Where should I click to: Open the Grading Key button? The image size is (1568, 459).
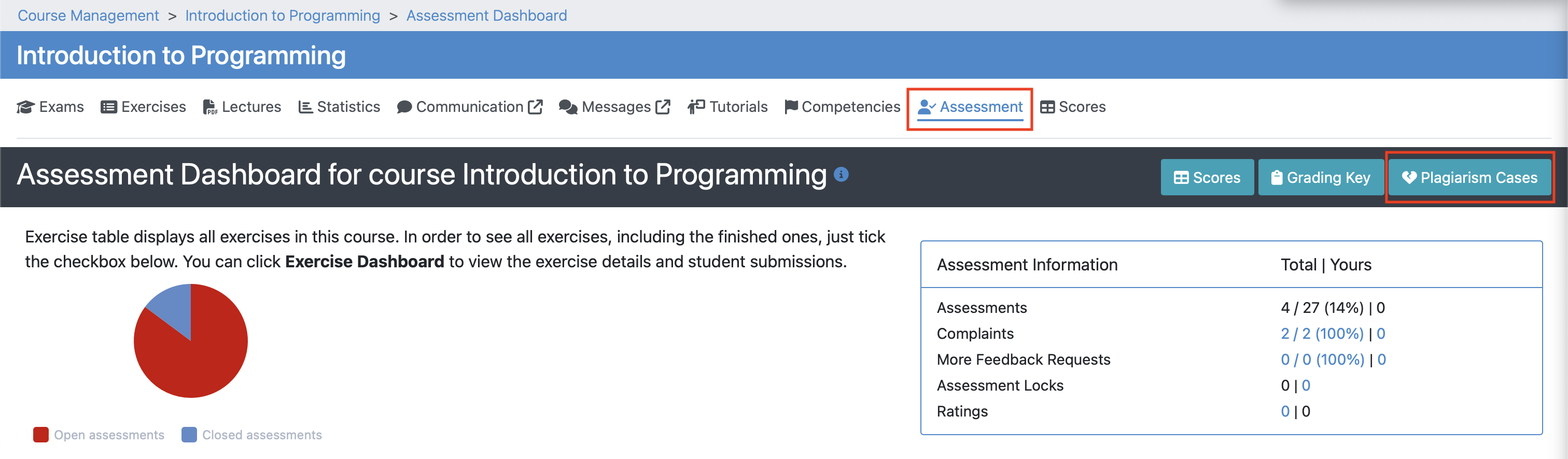coord(1320,178)
